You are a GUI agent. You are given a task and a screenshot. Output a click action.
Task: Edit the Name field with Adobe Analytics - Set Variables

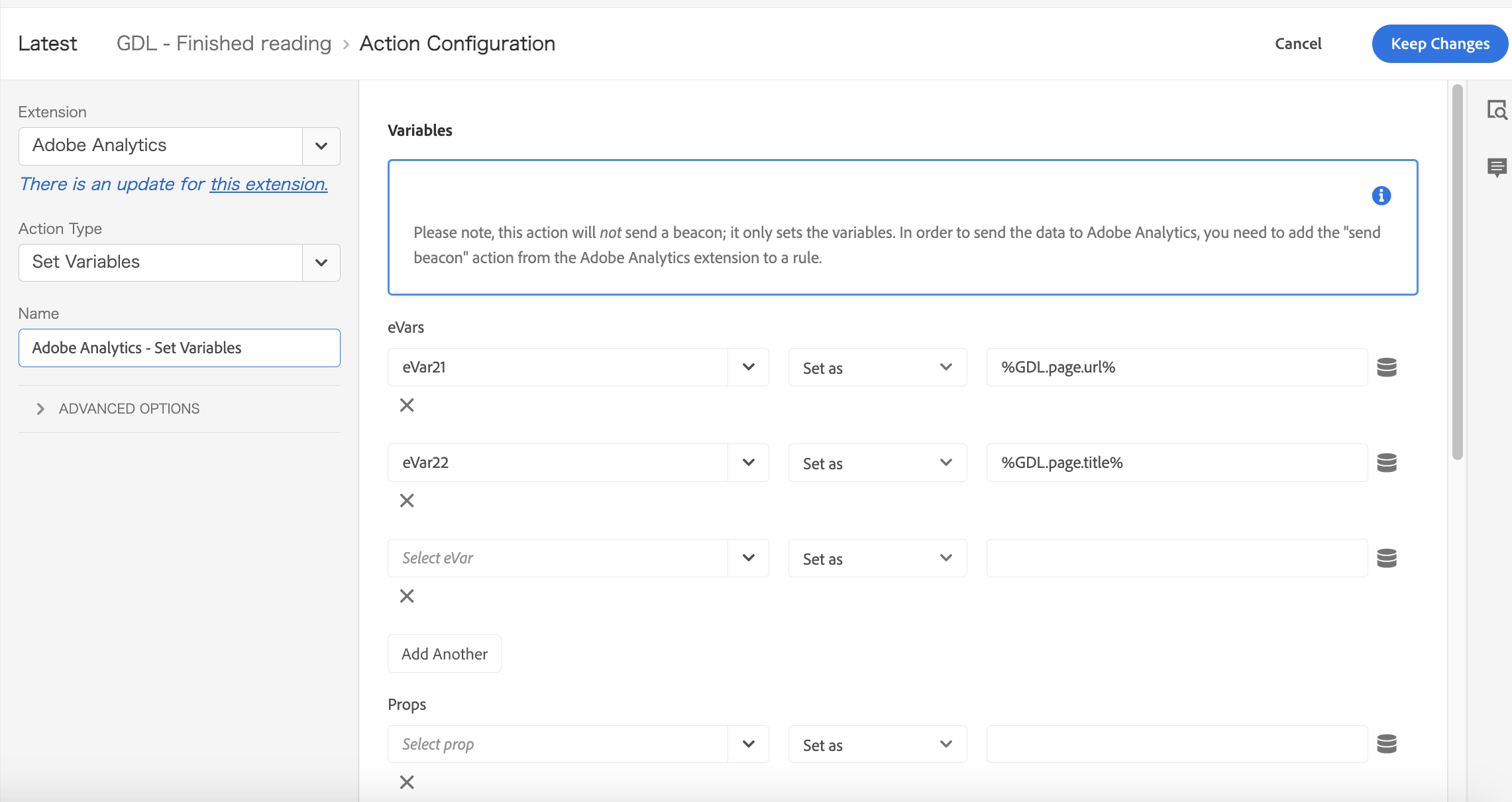pyautogui.click(x=180, y=348)
